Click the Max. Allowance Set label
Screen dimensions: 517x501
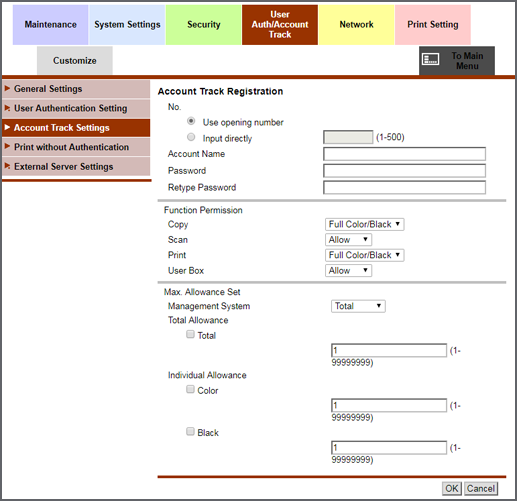click(x=202, y=292)
